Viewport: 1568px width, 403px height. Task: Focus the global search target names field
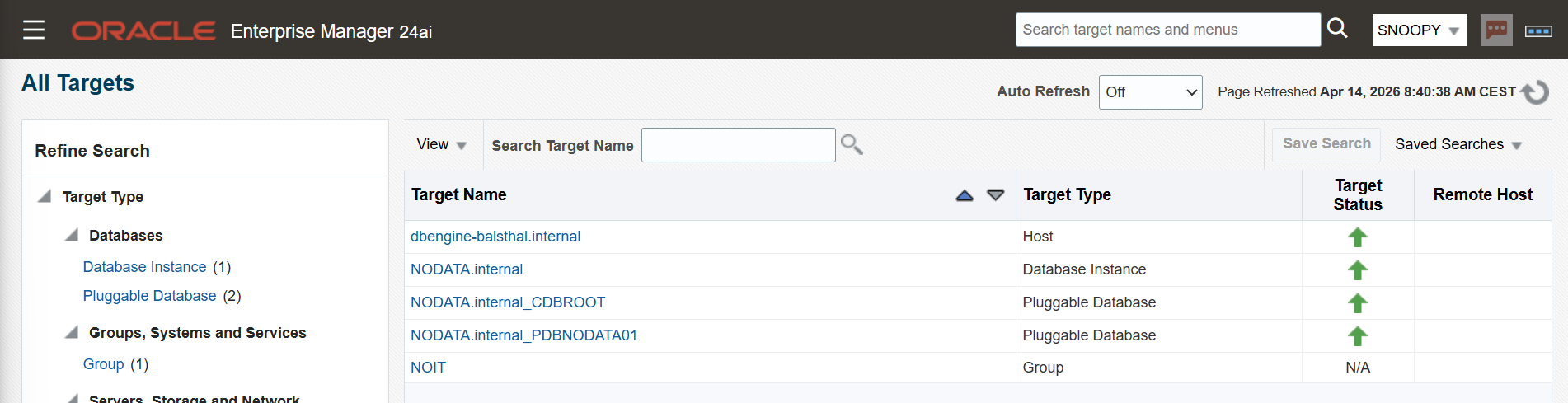click(1167, 30)
